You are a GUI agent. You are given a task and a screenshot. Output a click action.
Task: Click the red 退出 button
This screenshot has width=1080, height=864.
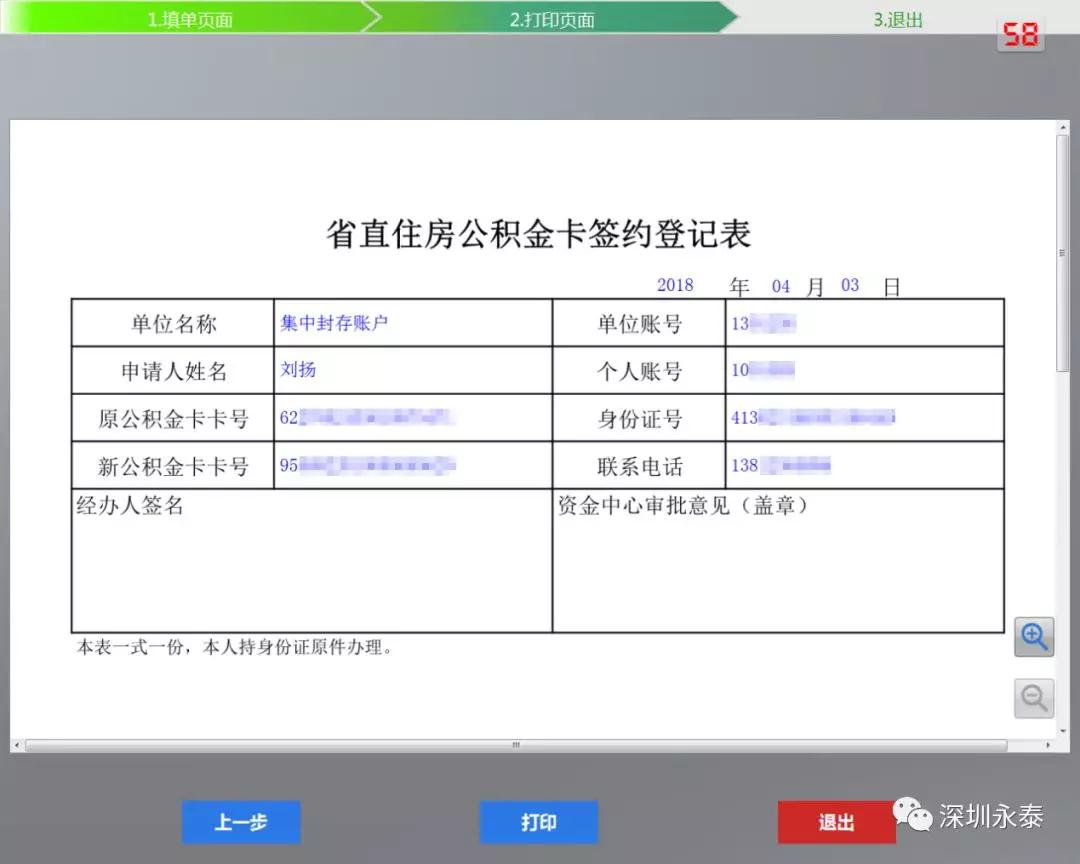pyautogui.click(x=836, y=822)
